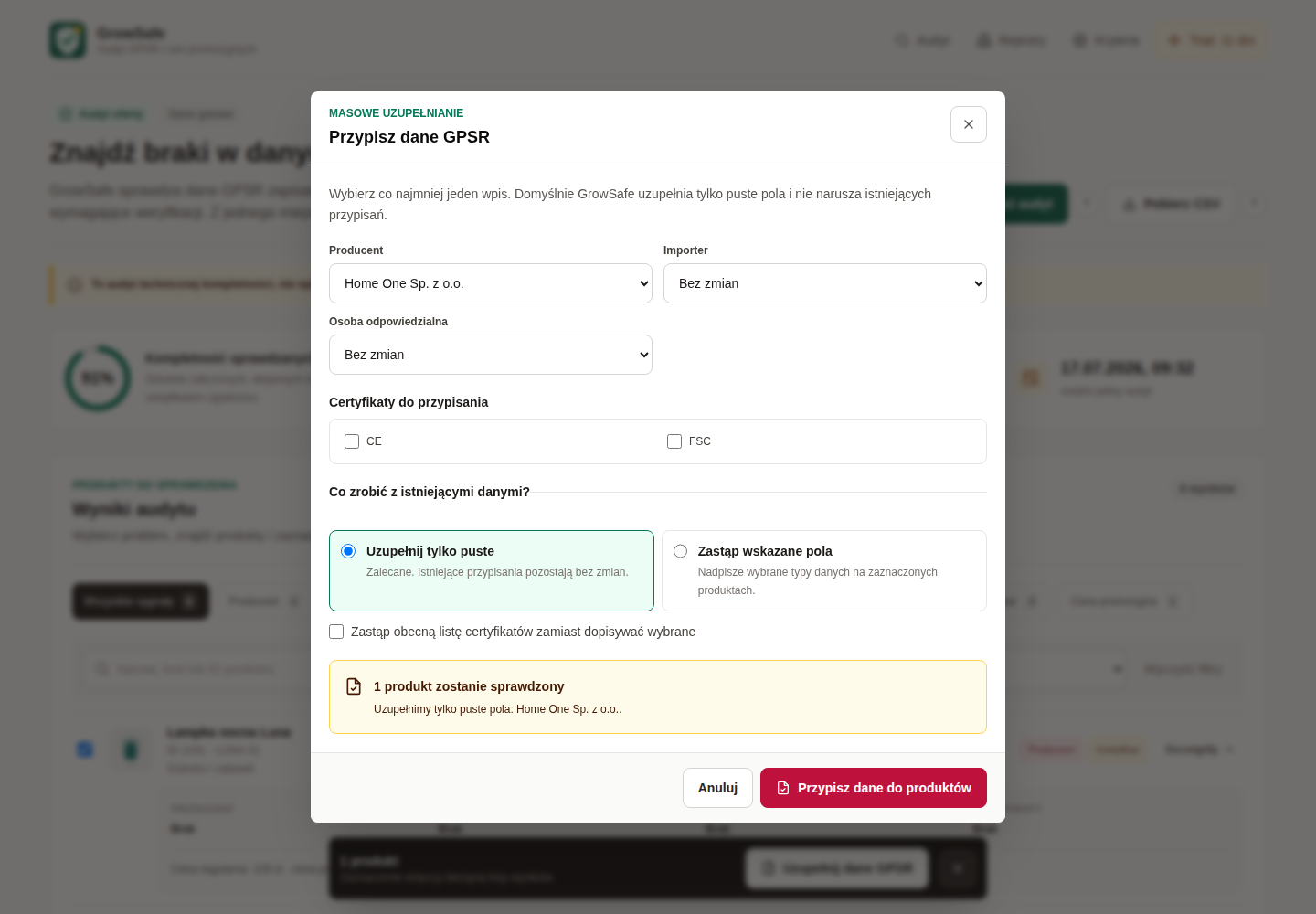Screen dimensions: 1316x914
Task: Click the document icon in summary banner
Action: pos(354,686)
